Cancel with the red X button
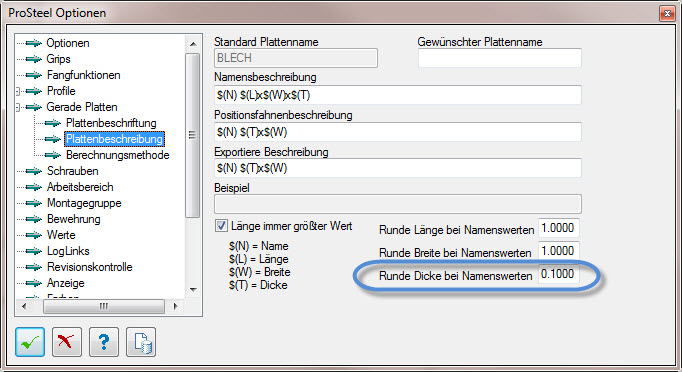The image size is (682, 372). point(67,342)
